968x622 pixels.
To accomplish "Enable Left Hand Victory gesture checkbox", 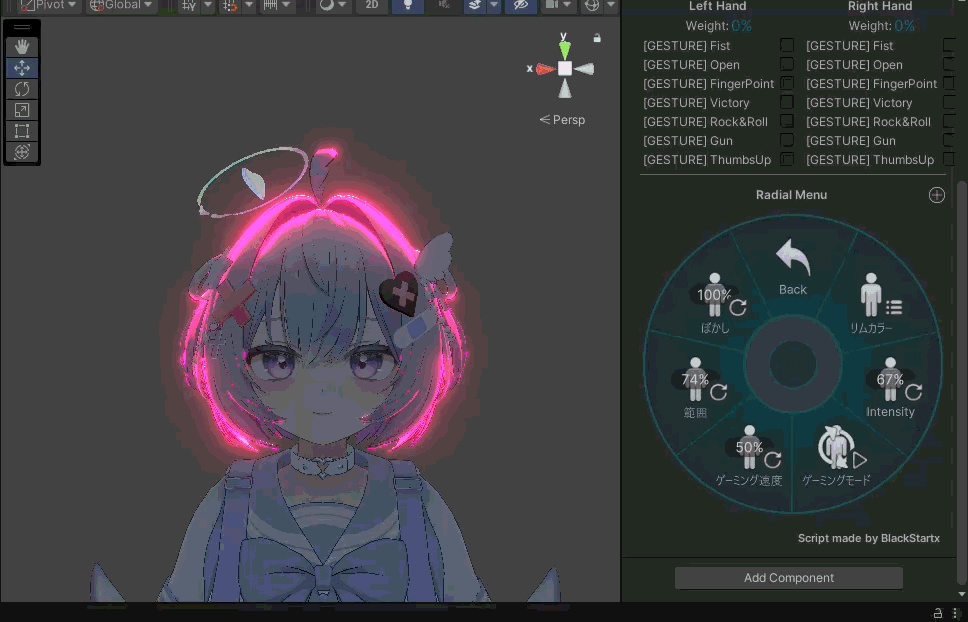I will (x=786, y=102).
